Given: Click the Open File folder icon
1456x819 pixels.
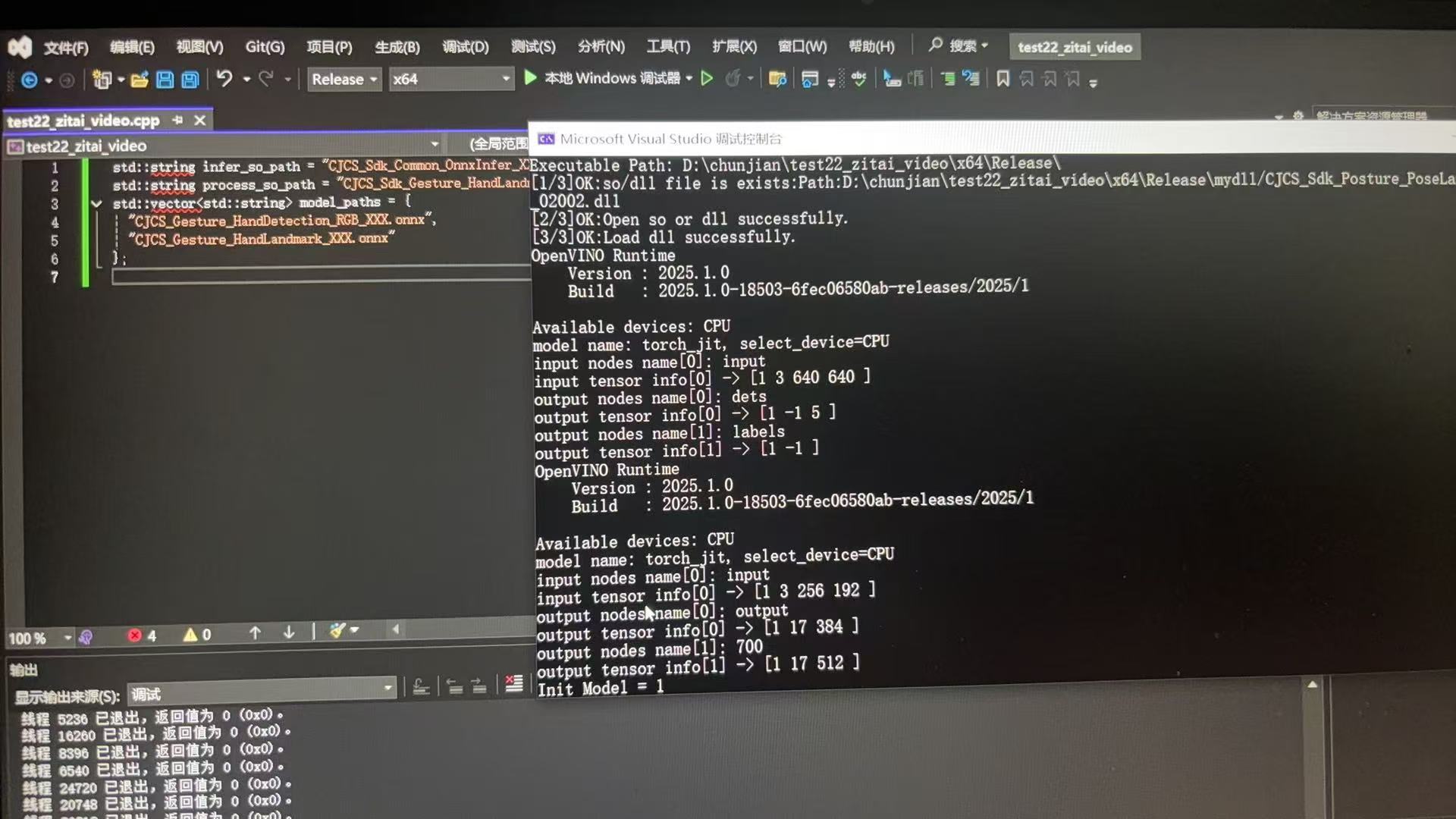Looking at the screenshot, I should pyautogui.click(x=139, y=80).
